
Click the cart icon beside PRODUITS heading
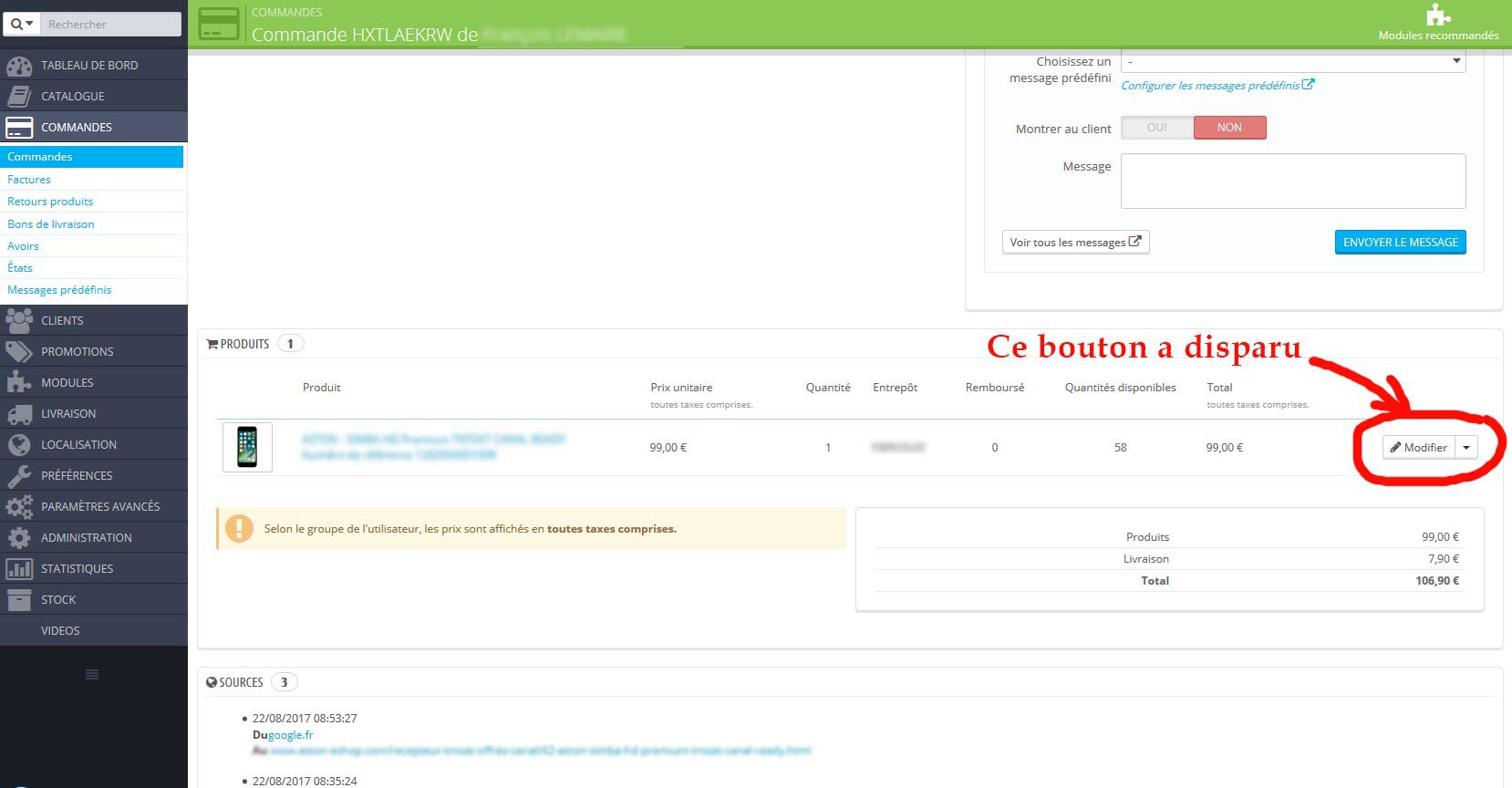(212, 344)
